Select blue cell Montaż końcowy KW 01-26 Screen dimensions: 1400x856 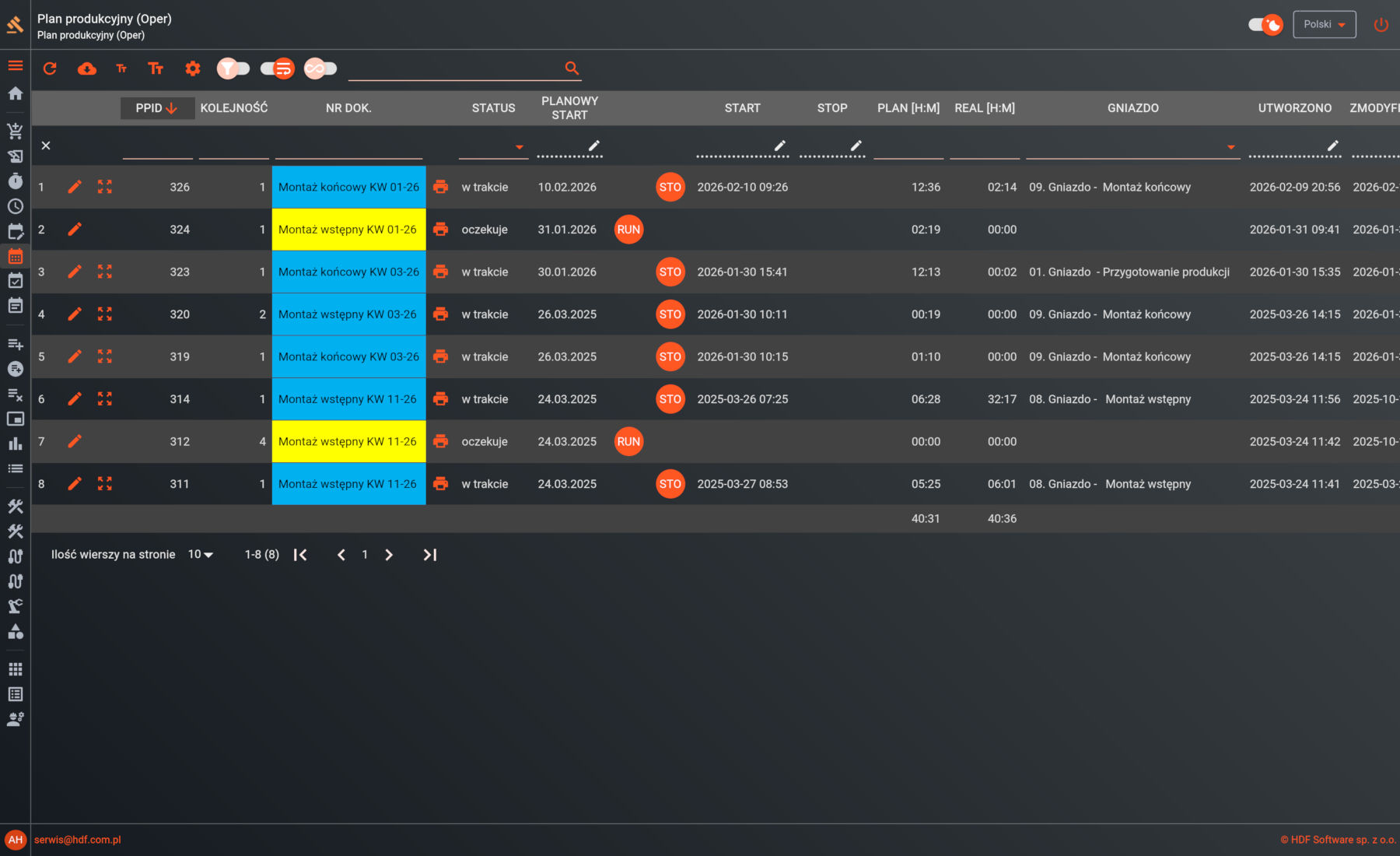point(349,187)
